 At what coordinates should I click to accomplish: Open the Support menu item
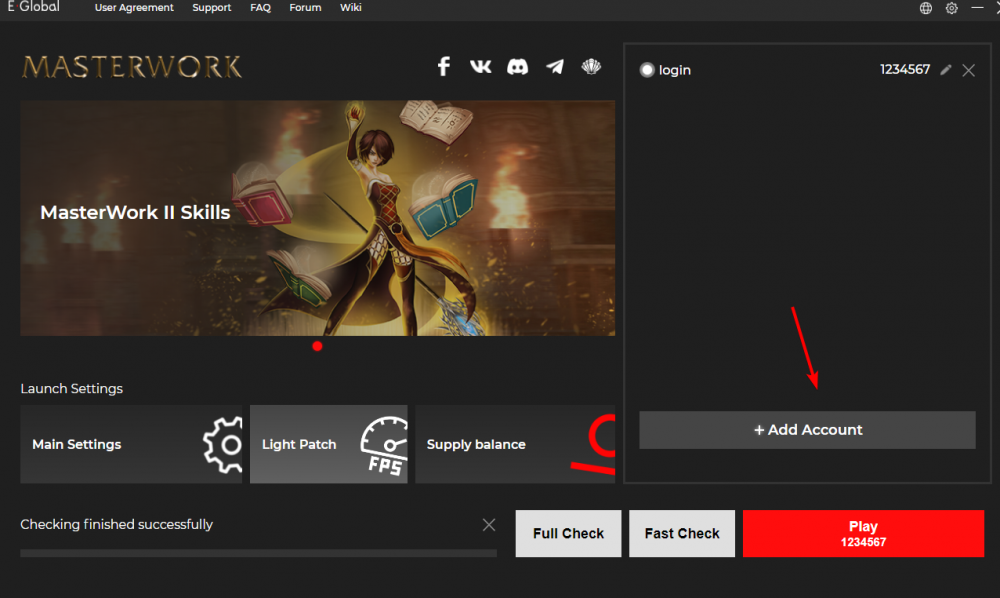click(x=211, y=8)
